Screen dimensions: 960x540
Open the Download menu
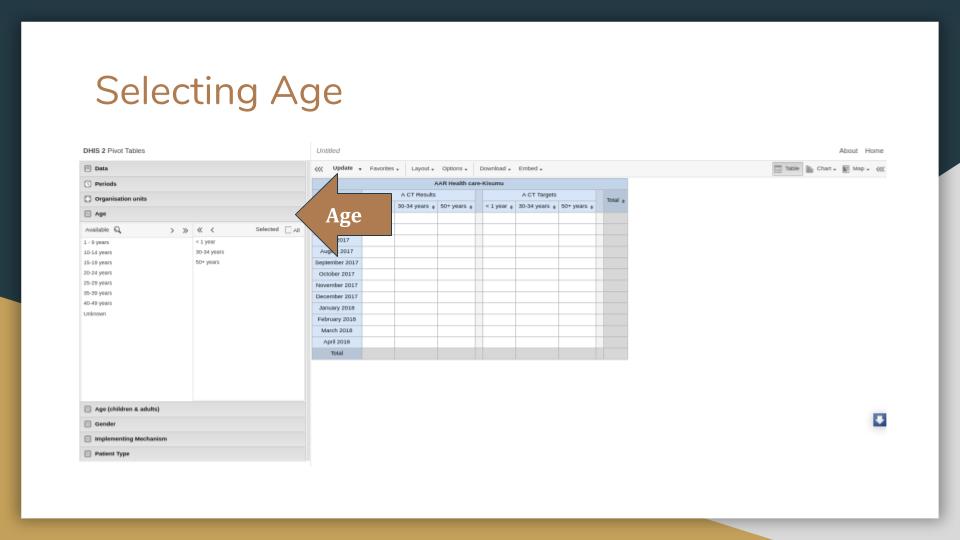(x=495, y=168)
